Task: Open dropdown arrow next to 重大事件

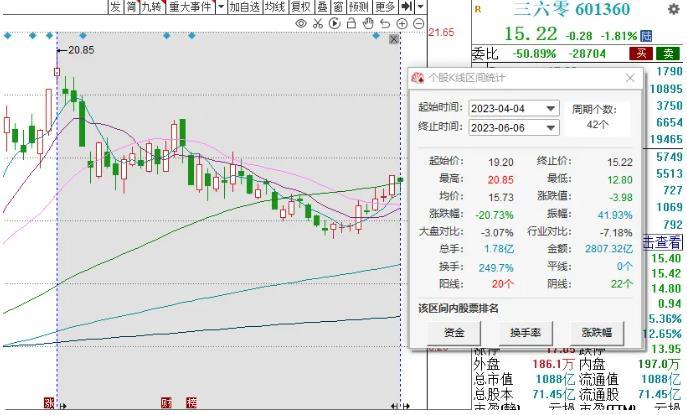Action: [x=220, y=7]
